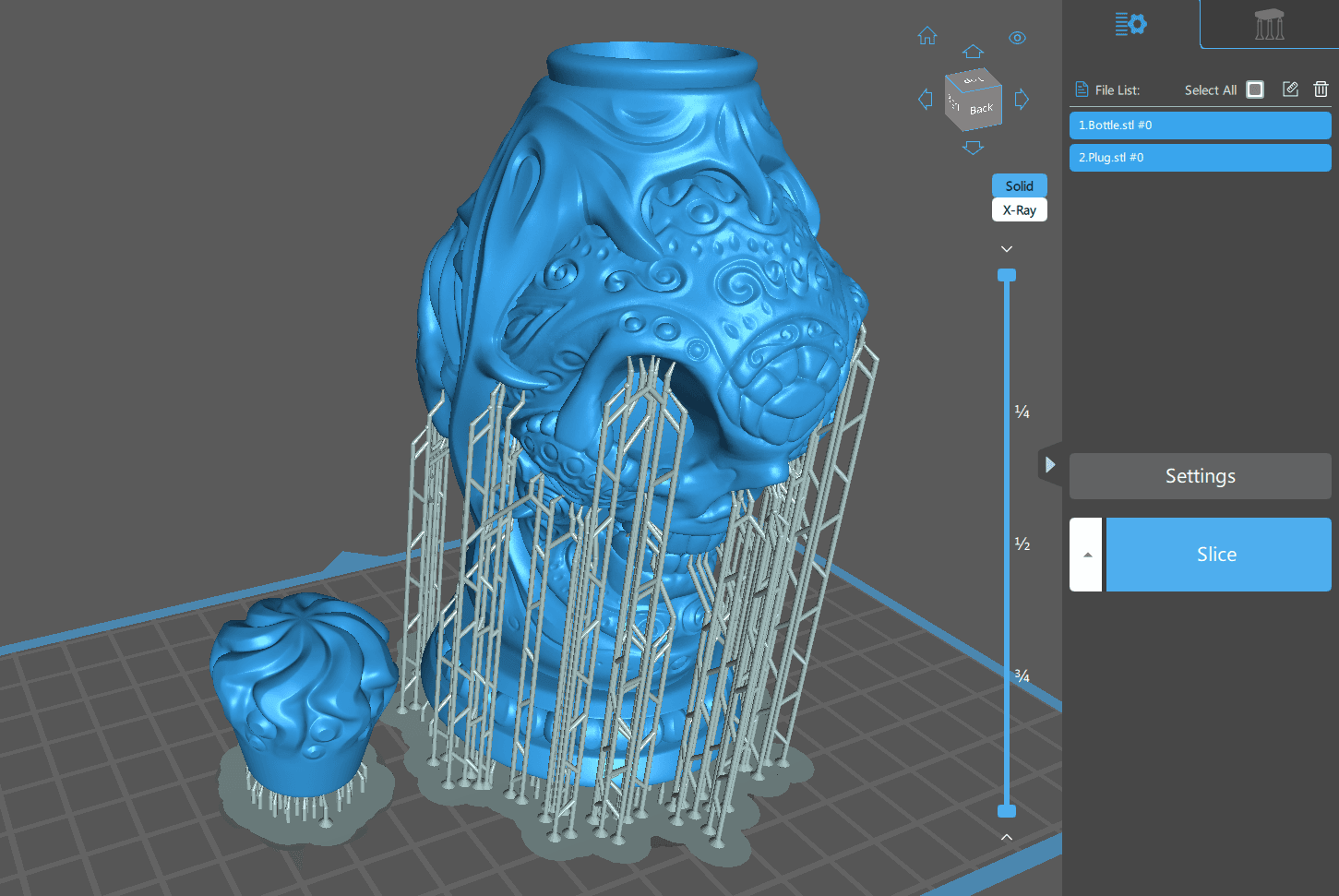Select 2.Plug.stl #0 in file list

point(1200,158)
